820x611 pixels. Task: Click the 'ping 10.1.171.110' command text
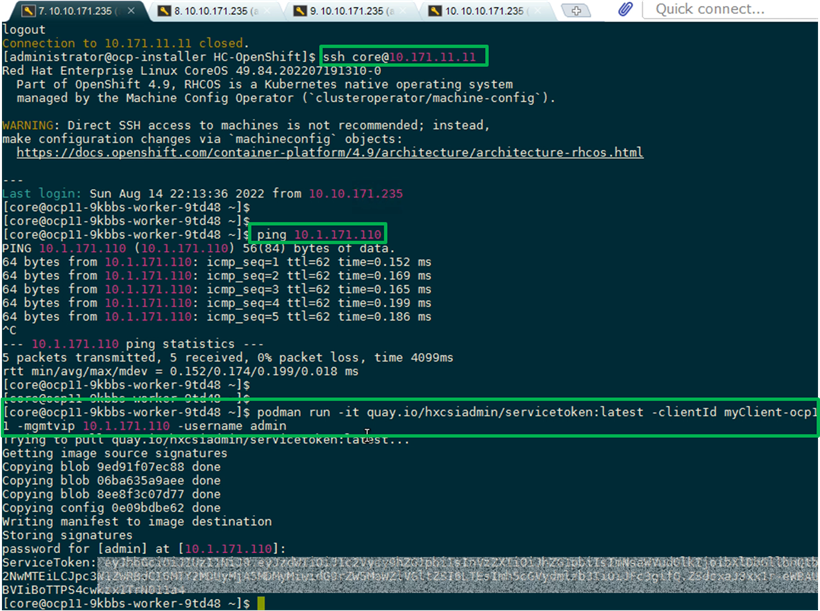click(319, 234)
